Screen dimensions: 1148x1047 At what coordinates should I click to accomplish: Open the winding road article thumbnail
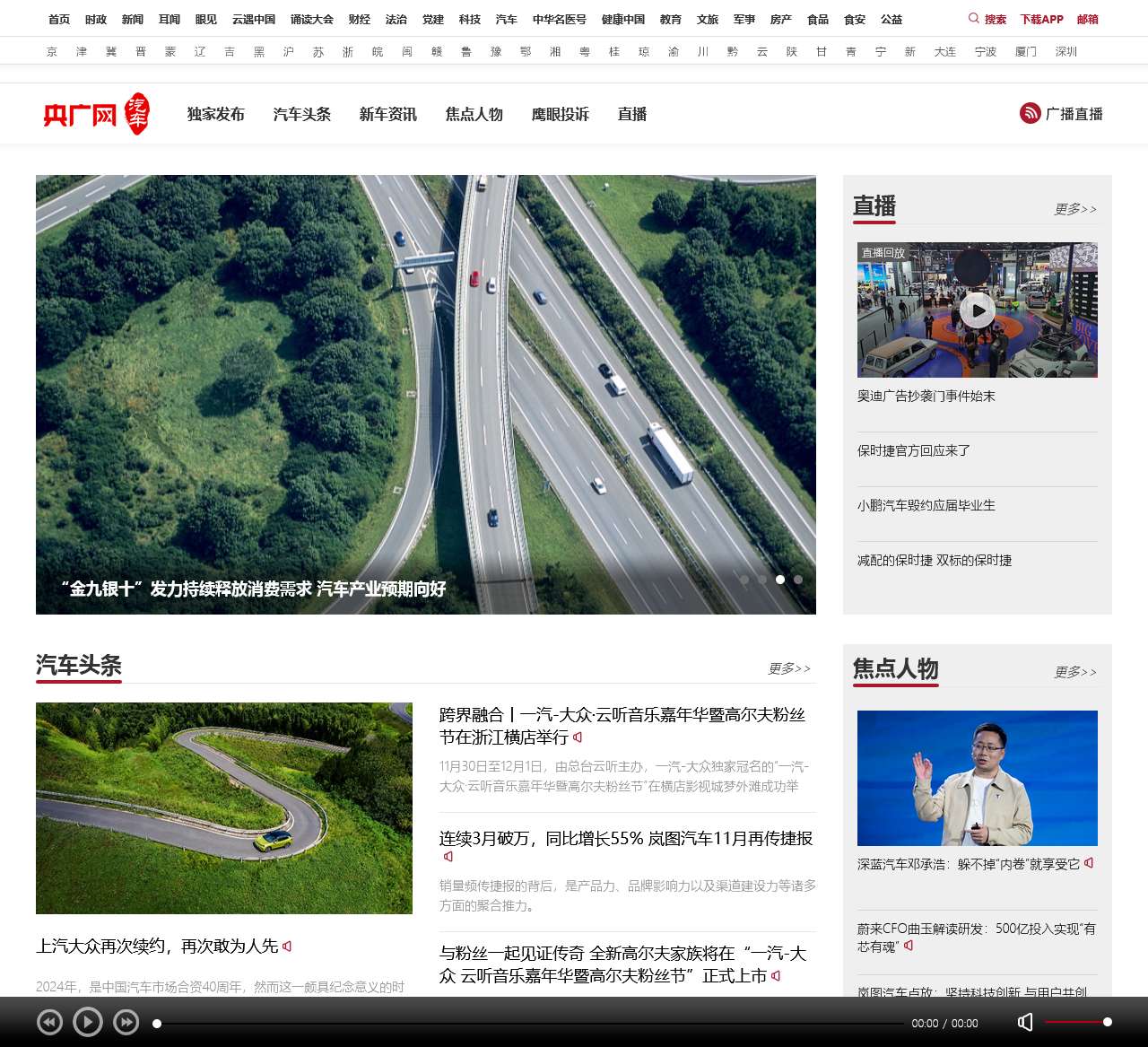pyautogui.click(x=224, y=808)
